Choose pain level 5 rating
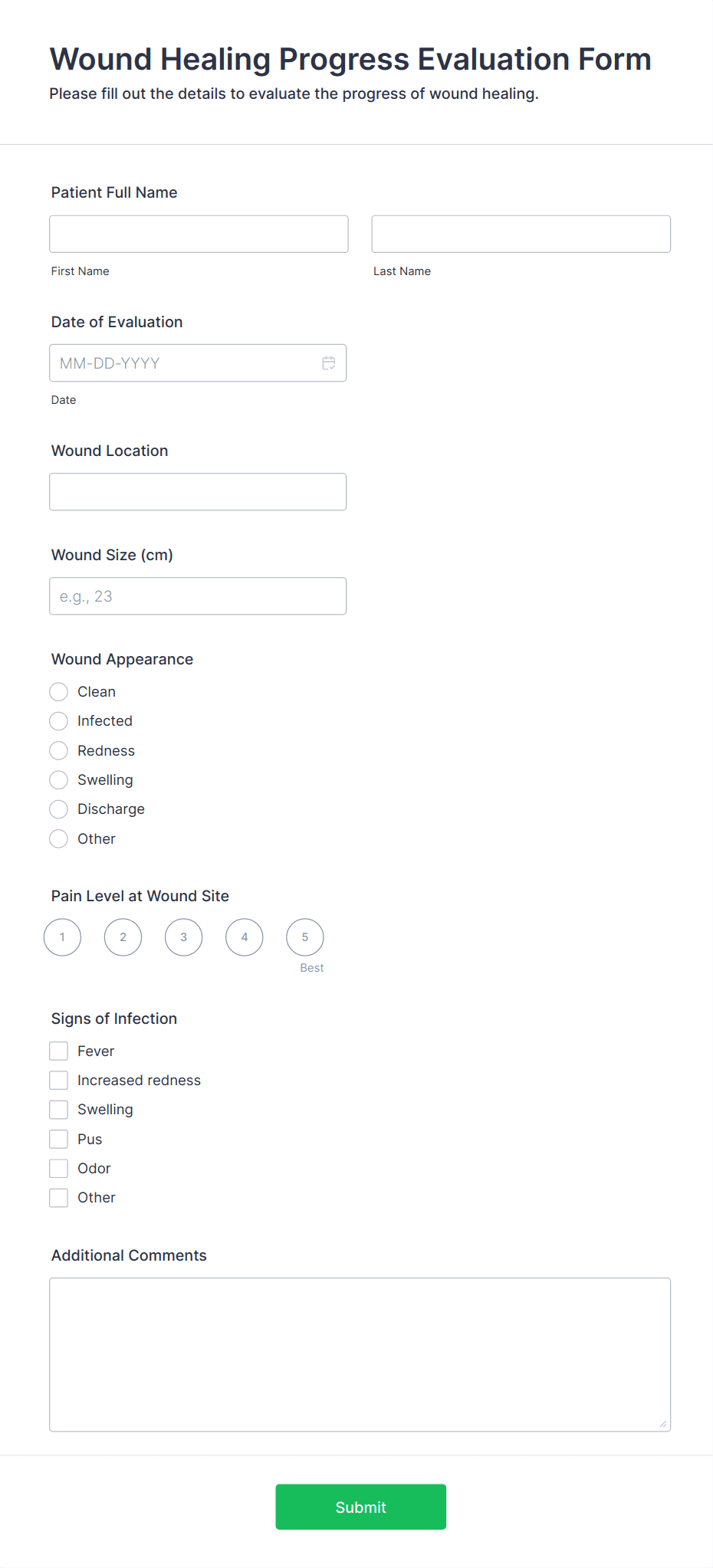The width and height of the screenshot is (713, 1568). [305, 937]
